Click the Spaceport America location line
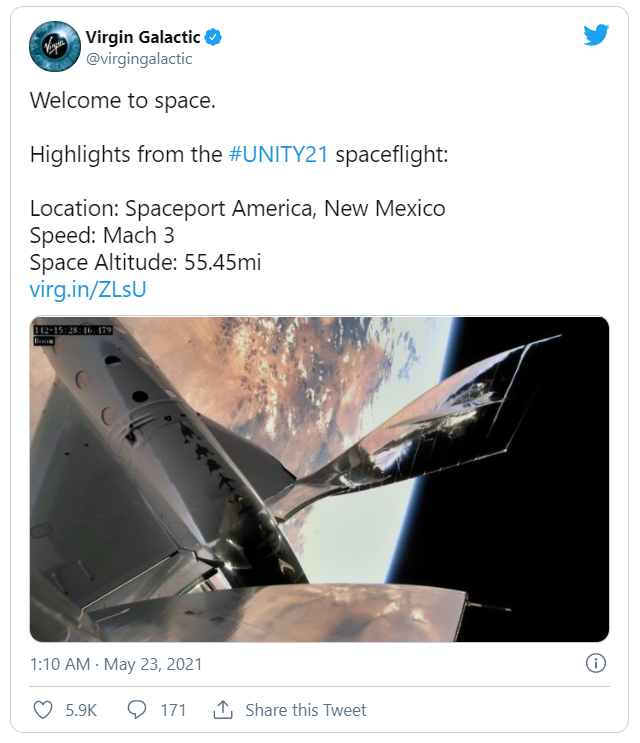This screenshot has height=743, width=640. [x=237, y=209]
